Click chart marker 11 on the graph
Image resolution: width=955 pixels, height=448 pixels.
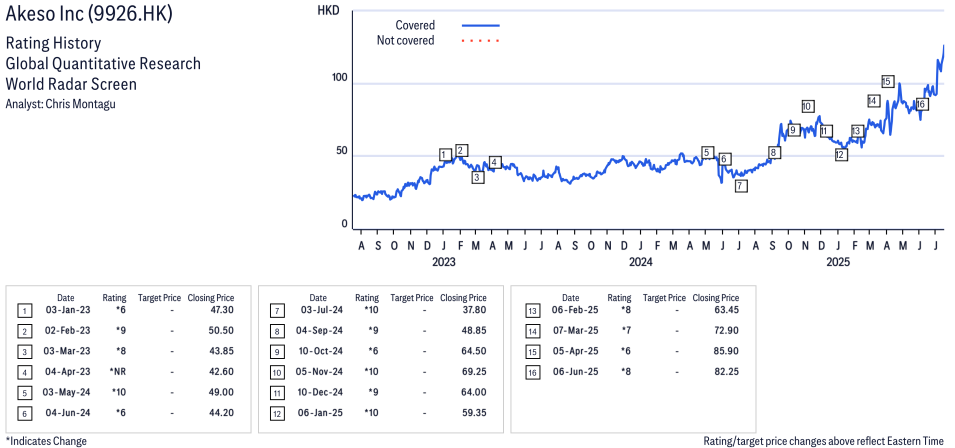(x=825, y=131)
